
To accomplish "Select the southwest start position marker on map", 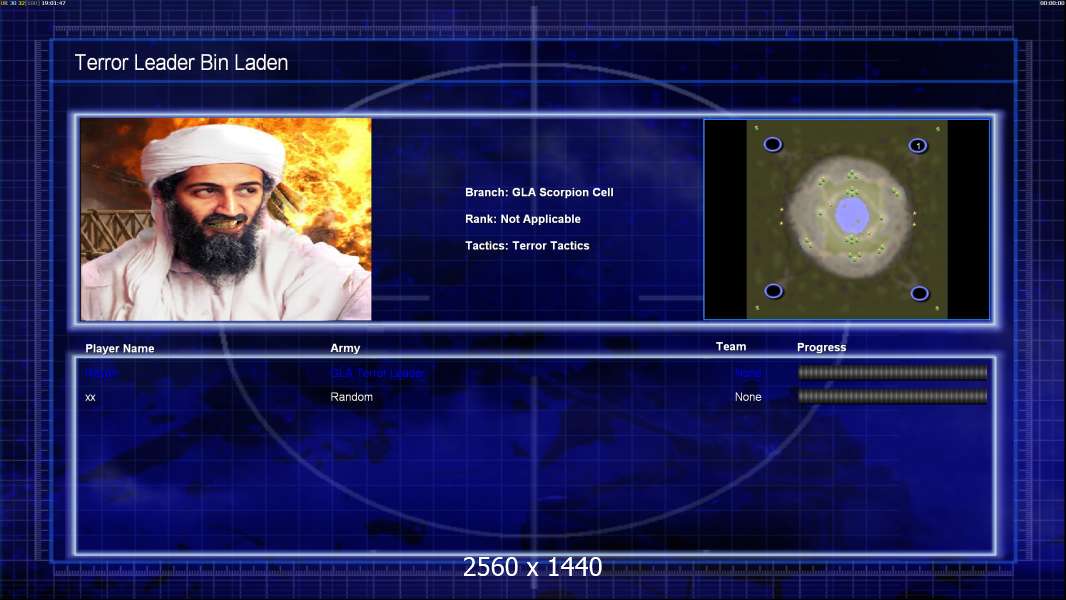I will 773,291.
